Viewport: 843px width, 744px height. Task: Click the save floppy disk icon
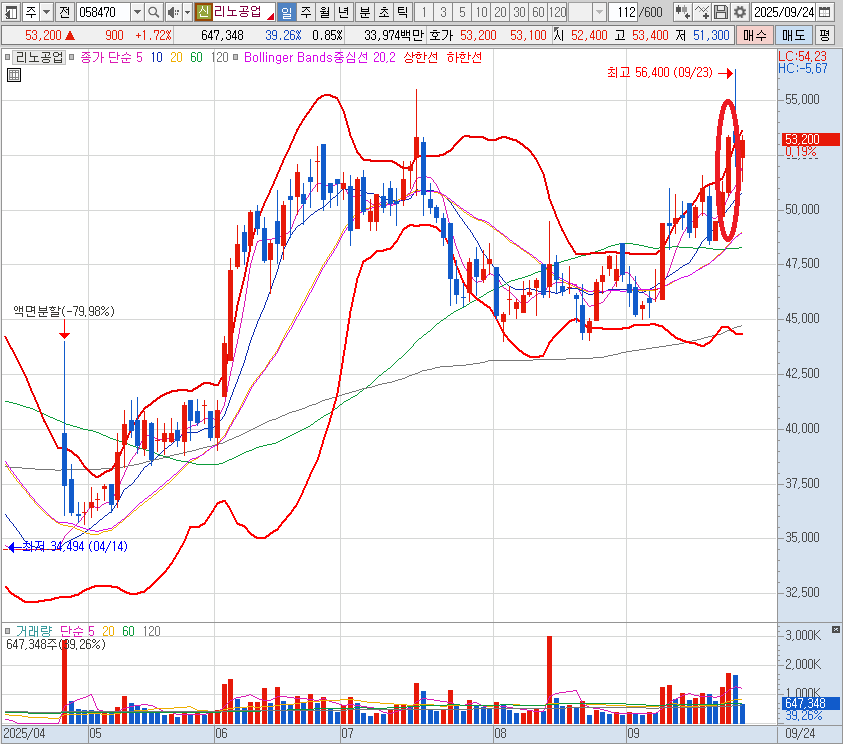pyautogui.click(x=721, y=12)
